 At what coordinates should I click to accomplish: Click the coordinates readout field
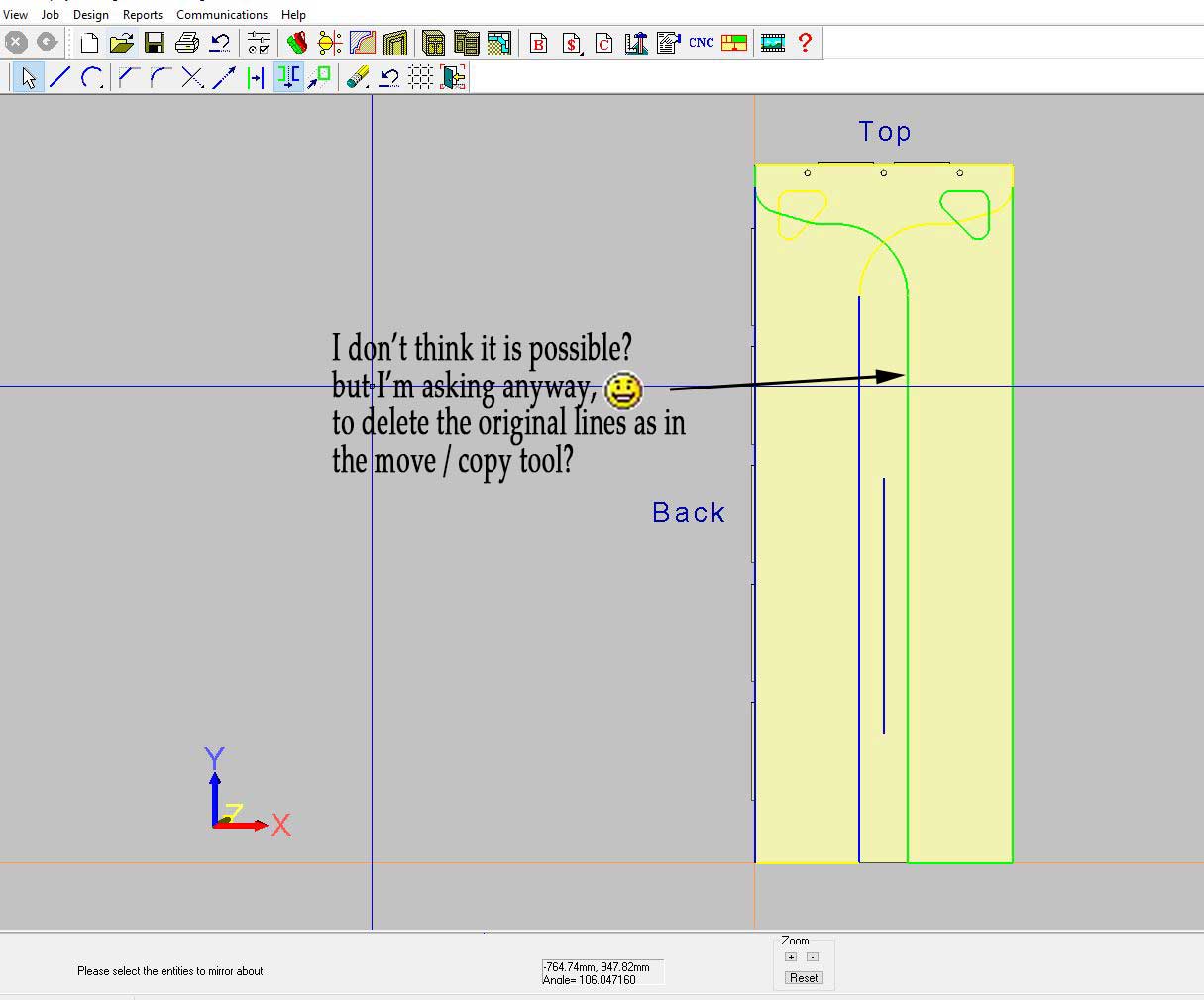(602, 972)
